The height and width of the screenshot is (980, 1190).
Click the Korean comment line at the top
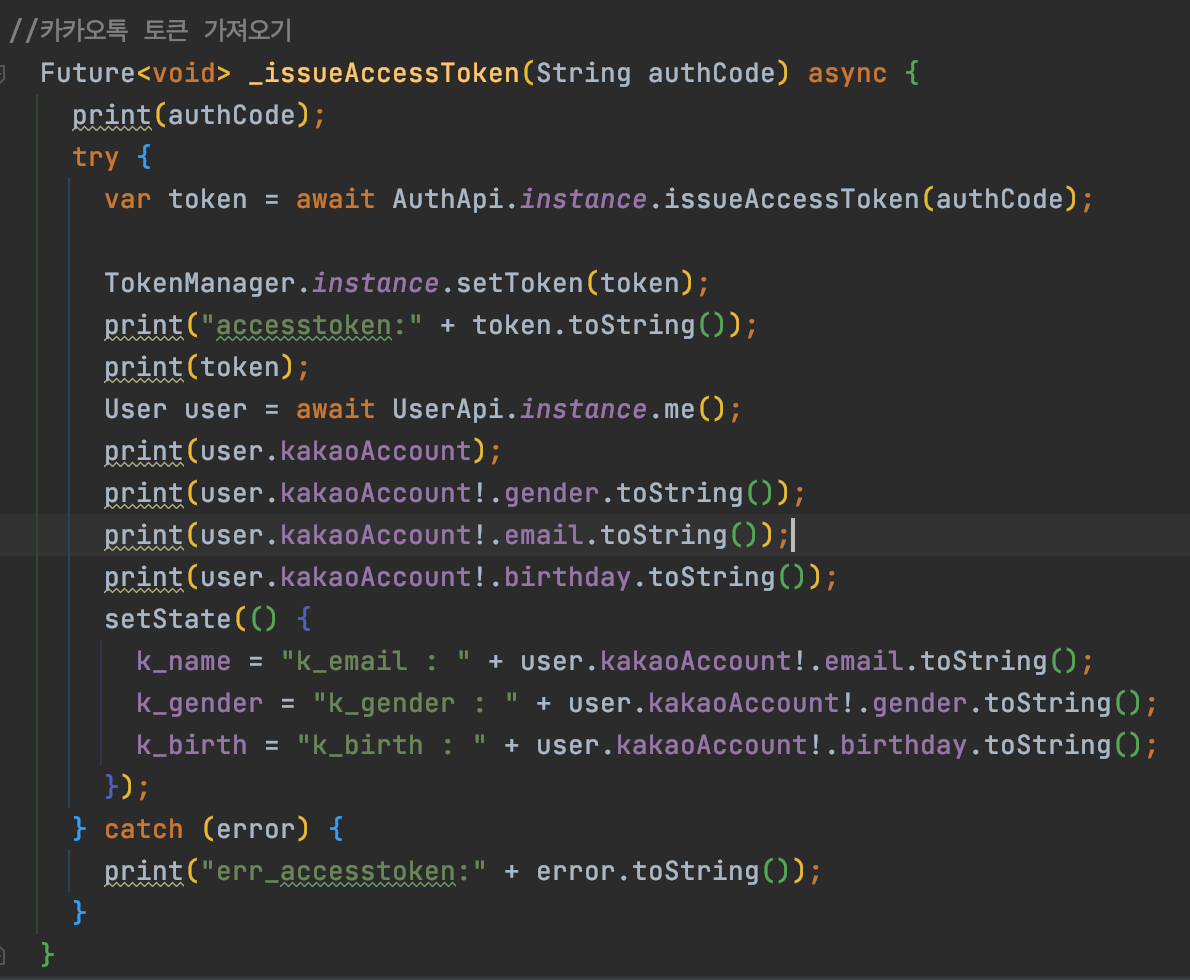(150, 30)
